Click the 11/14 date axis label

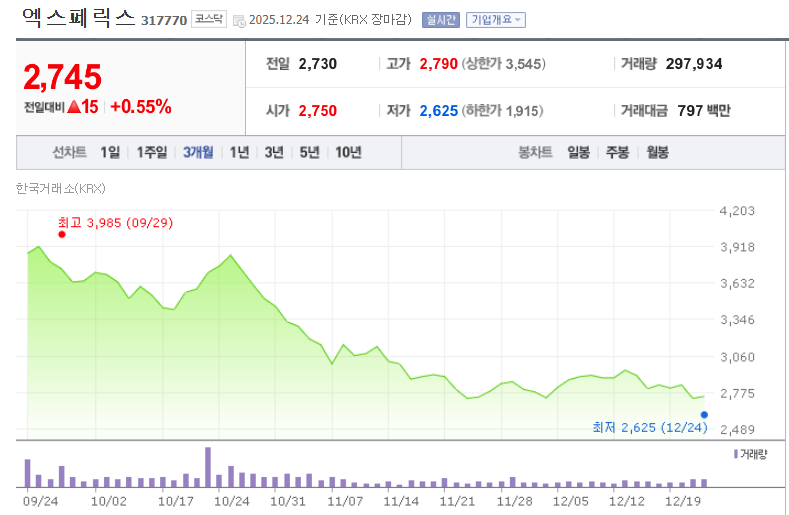pyautogui.click(x=401, y=501)
